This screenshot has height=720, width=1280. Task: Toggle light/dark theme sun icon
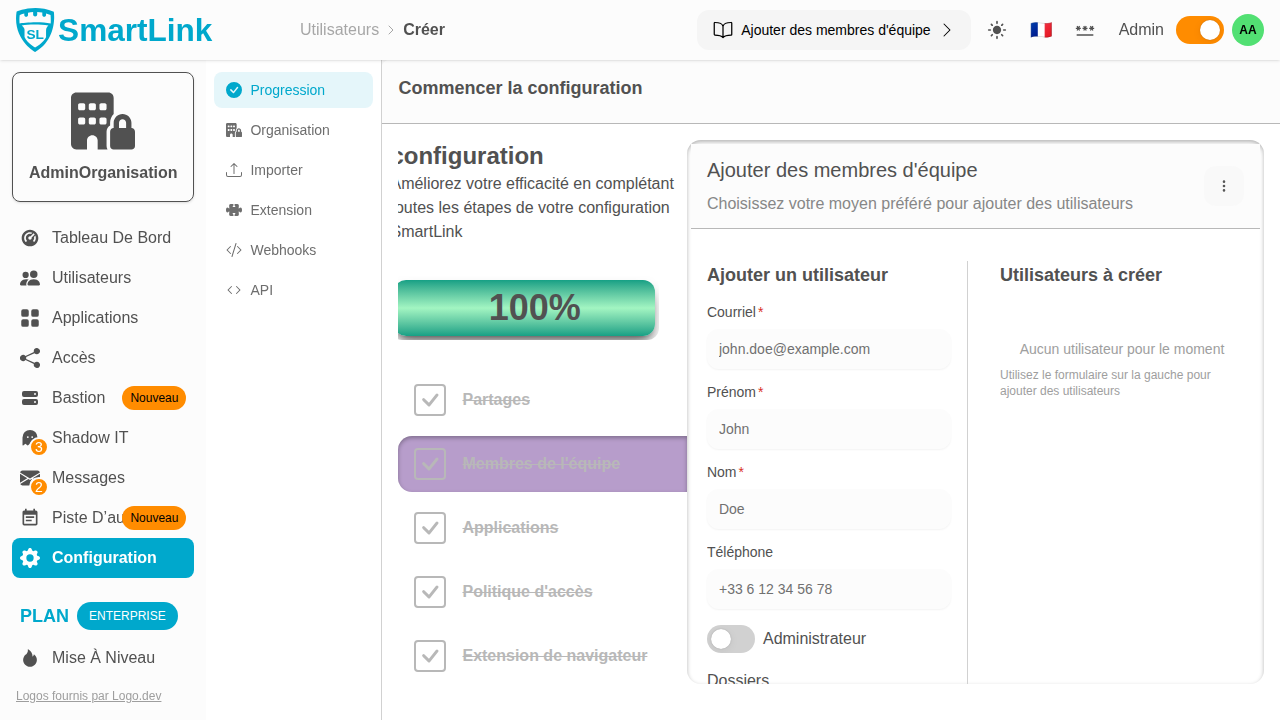[x=997, y=30]
